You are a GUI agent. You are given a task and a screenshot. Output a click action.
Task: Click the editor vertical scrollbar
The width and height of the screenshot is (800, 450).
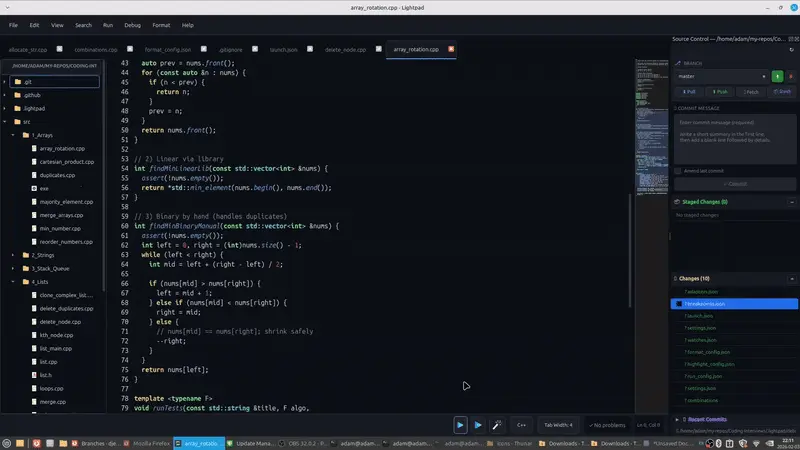(631, 250)
